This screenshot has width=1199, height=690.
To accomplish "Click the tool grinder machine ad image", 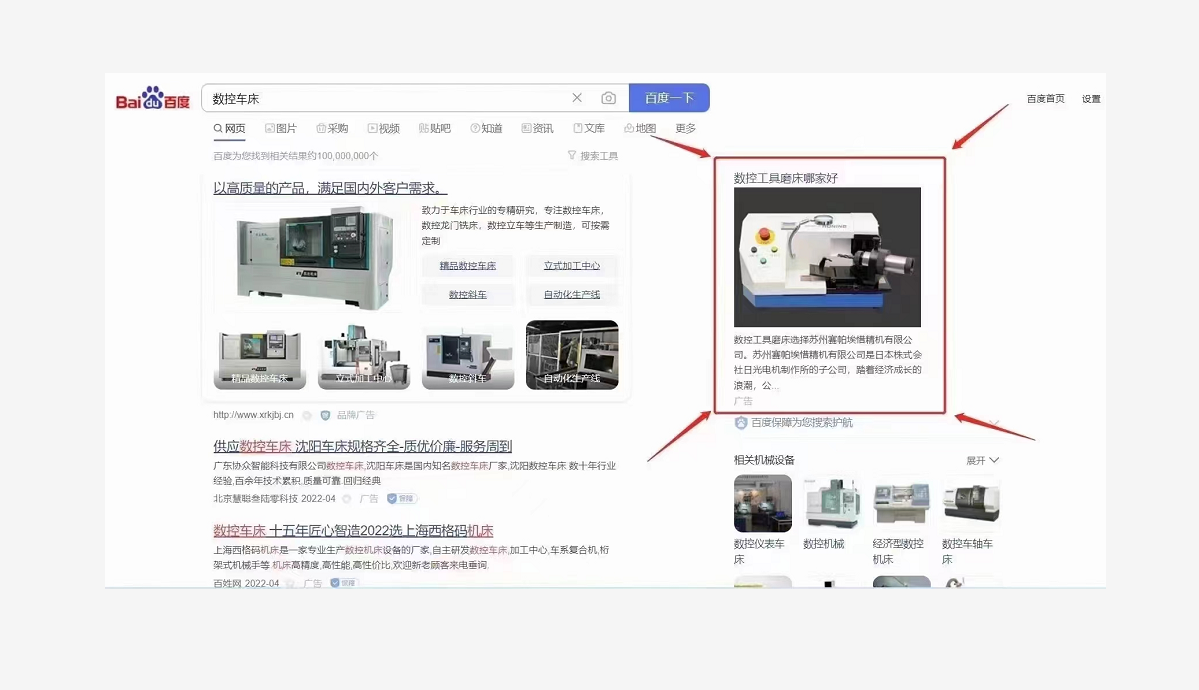I will [827, 257].
